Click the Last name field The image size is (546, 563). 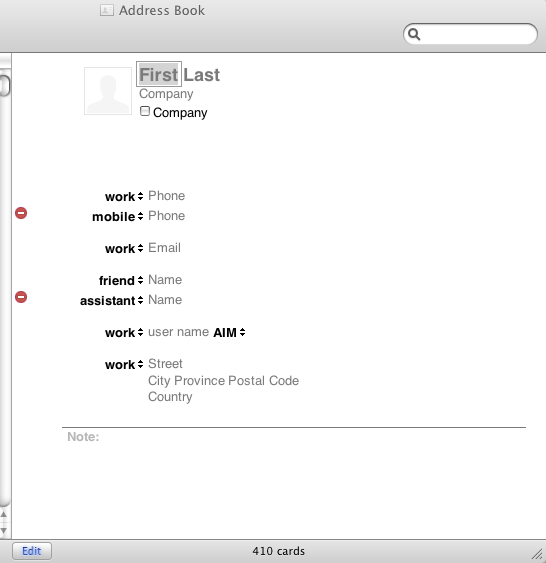point(201,75)
